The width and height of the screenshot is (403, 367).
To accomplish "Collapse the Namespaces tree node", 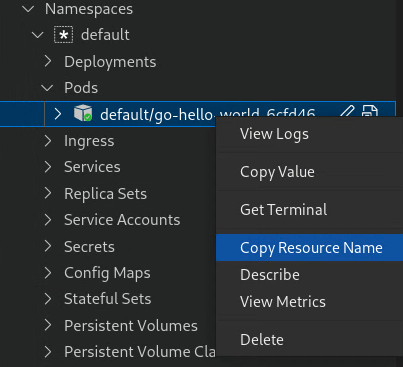I will click(28, 9).
